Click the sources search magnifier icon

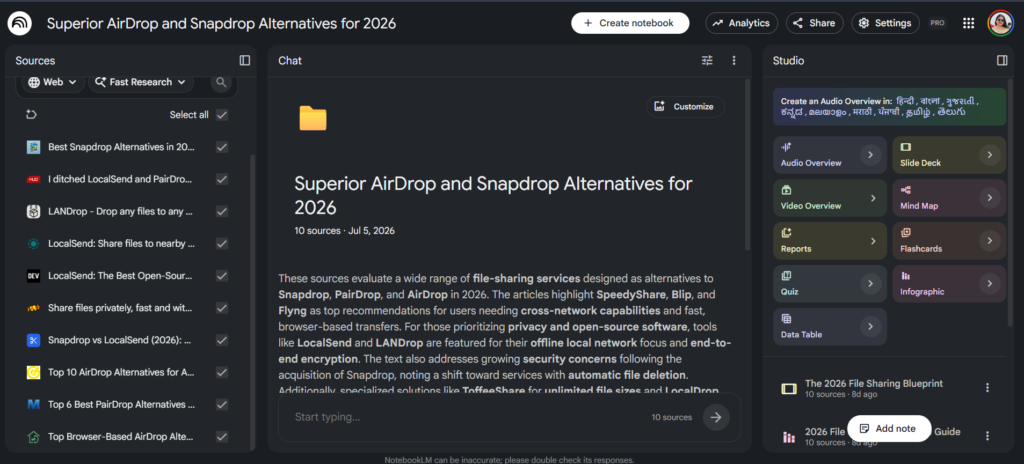coord(221,82)
